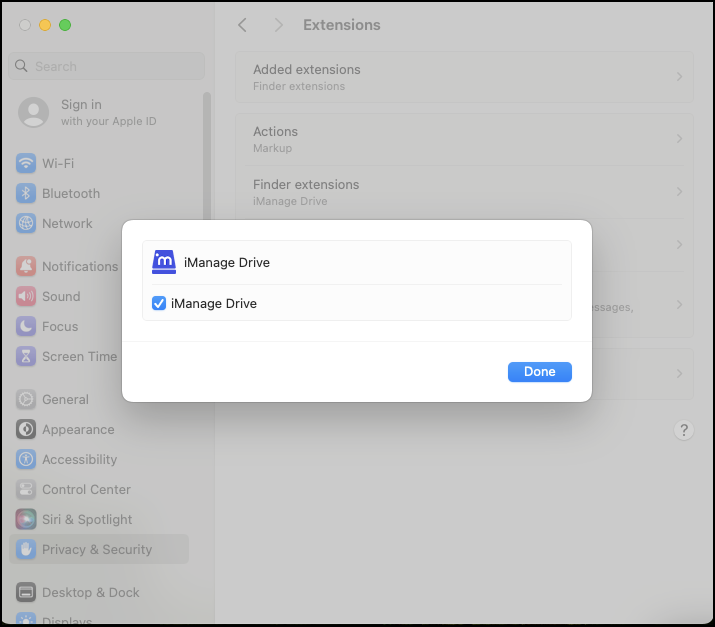Expand the Actions row chevron

tap(679, 139)
